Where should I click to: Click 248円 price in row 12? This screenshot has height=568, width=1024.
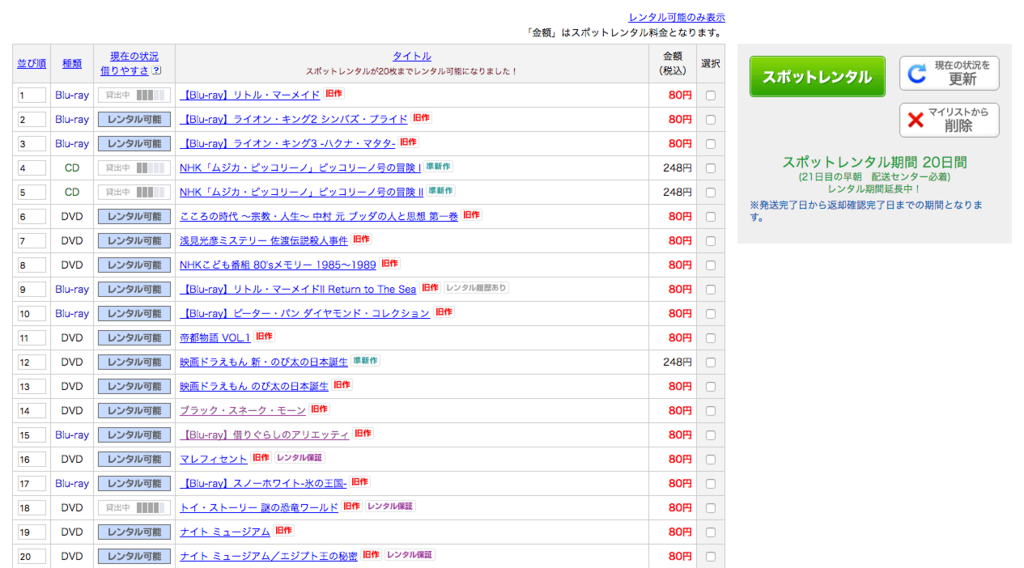click(677, 362)
